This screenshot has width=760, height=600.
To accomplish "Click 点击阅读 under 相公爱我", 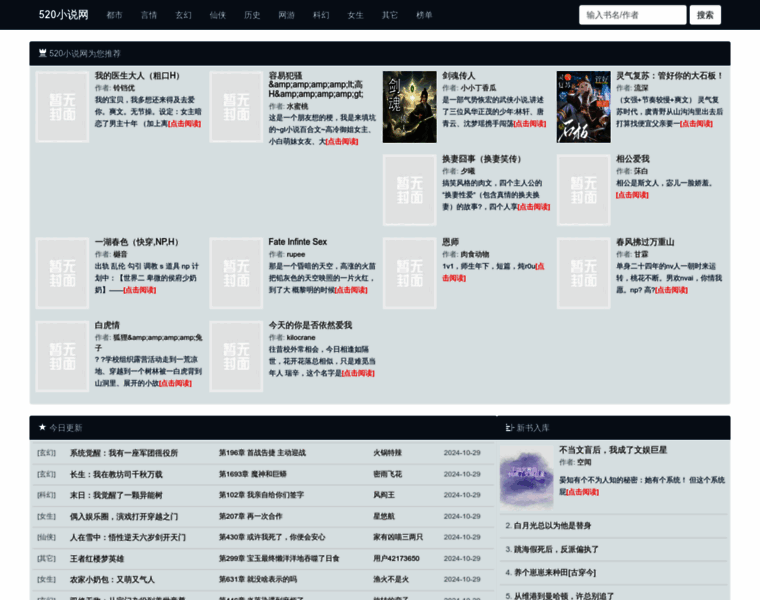I will point(632,195).
